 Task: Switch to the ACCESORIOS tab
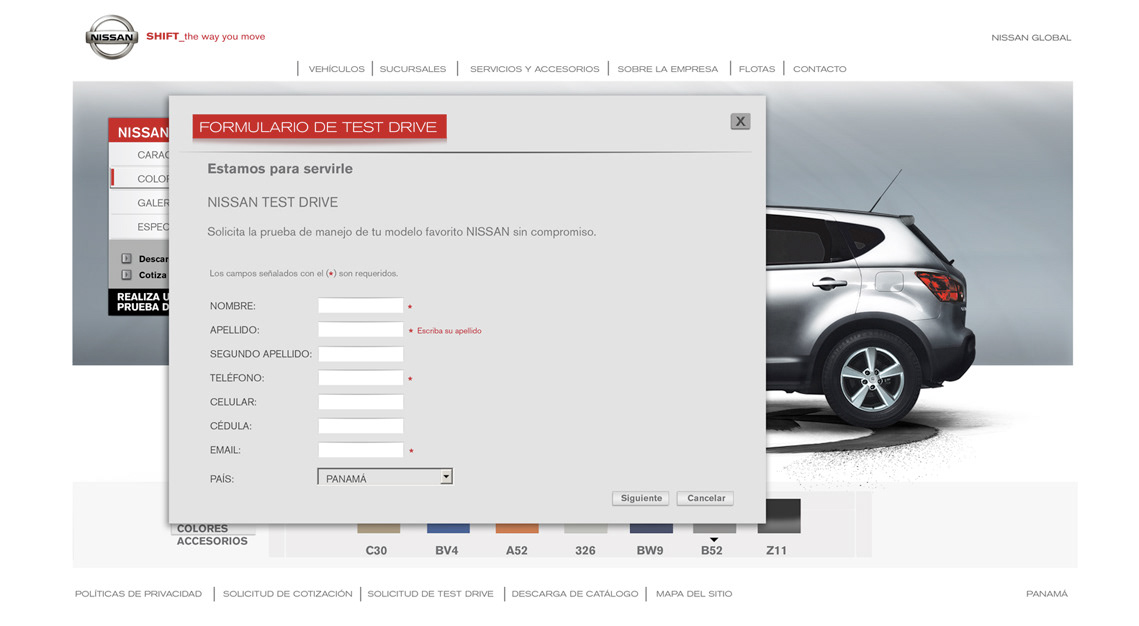click(212, 541)
